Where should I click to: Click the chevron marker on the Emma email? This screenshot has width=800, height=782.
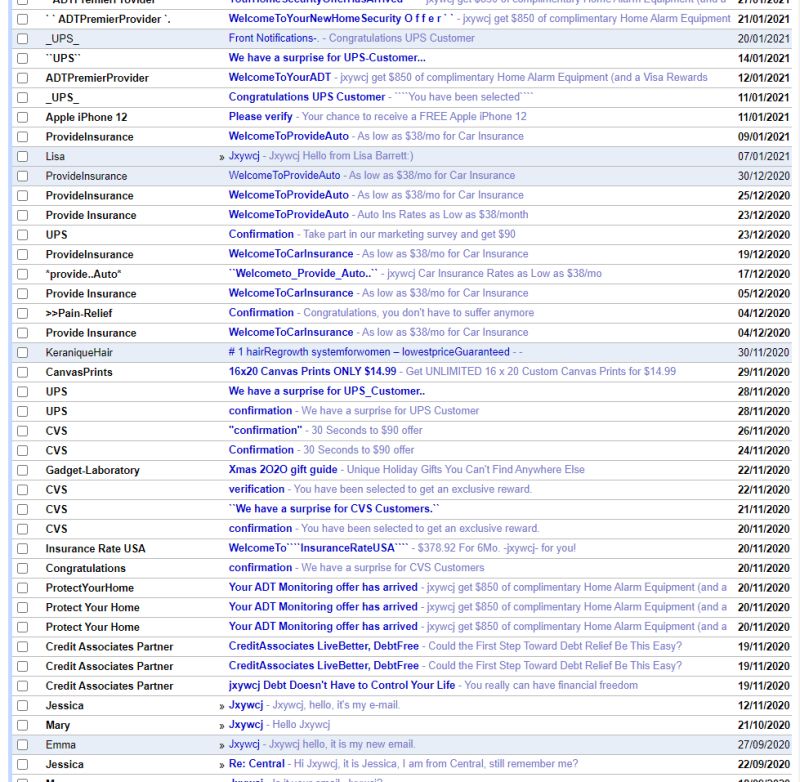(x=221, y=745)
